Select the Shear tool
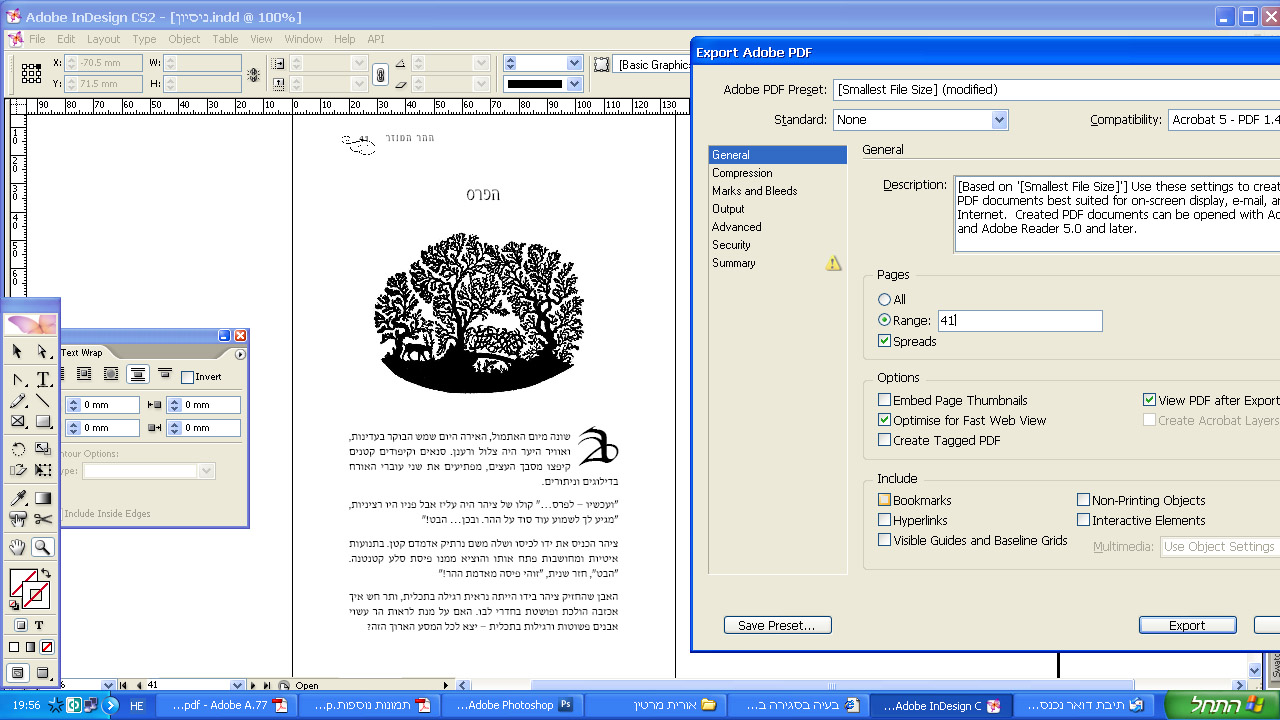The image size is (1280, 720). click(17, 470)
